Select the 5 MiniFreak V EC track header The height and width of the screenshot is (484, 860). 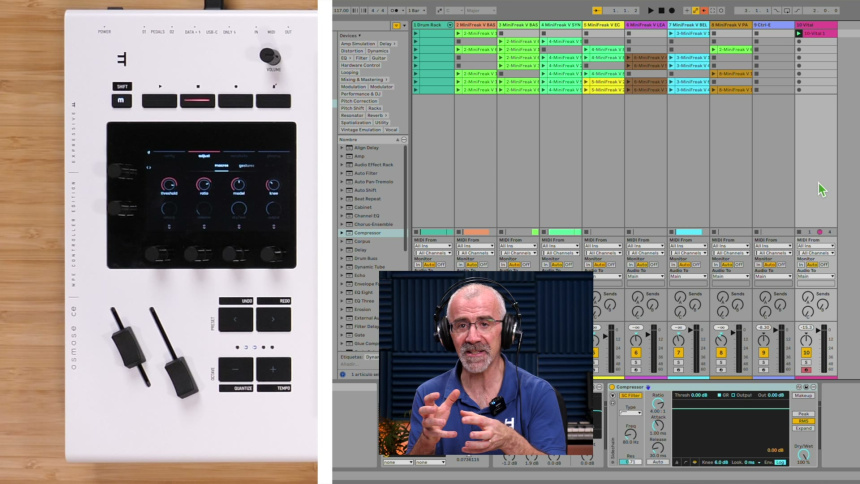(603, 25)
